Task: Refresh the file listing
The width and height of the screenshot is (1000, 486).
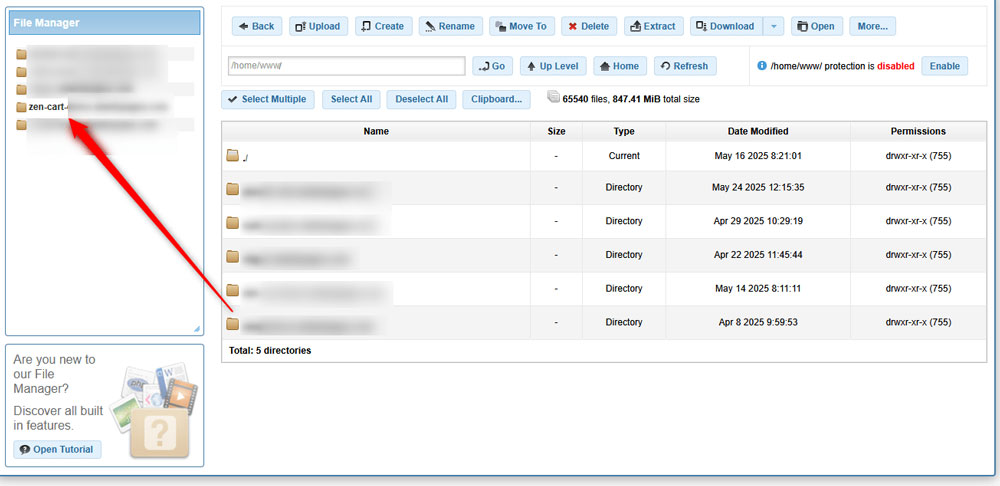Action: tap(685, 66)
